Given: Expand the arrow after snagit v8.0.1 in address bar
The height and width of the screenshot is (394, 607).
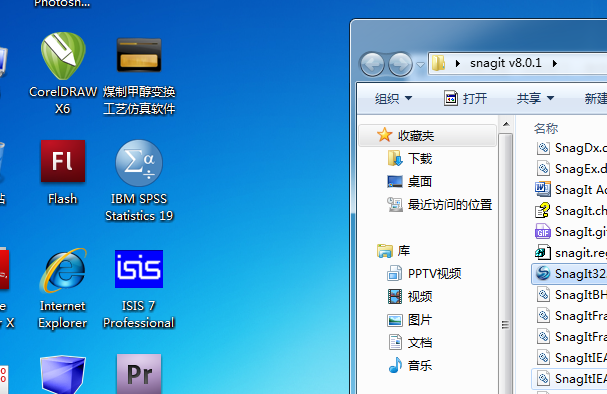Looking at the screenshot, I should tap(555, 63).
